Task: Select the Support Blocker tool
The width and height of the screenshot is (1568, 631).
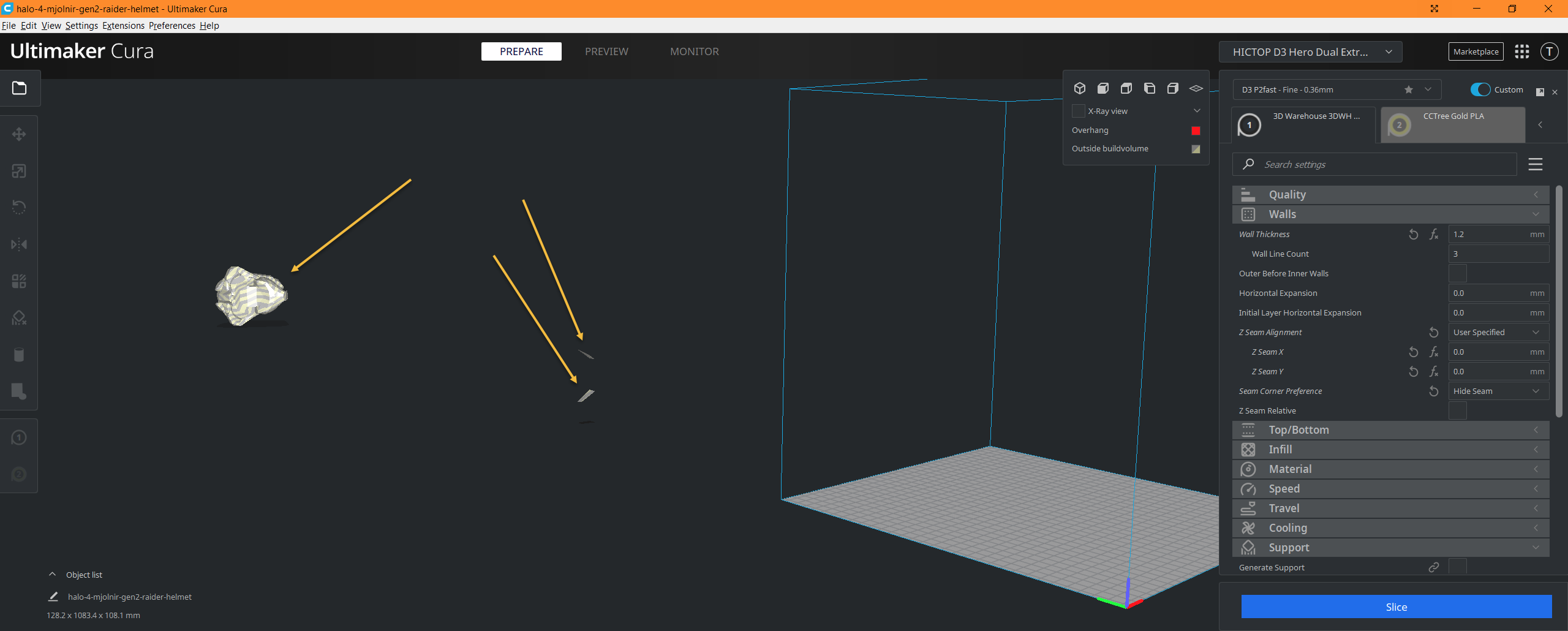Action: pyautogui.click(x=19, y=318)
